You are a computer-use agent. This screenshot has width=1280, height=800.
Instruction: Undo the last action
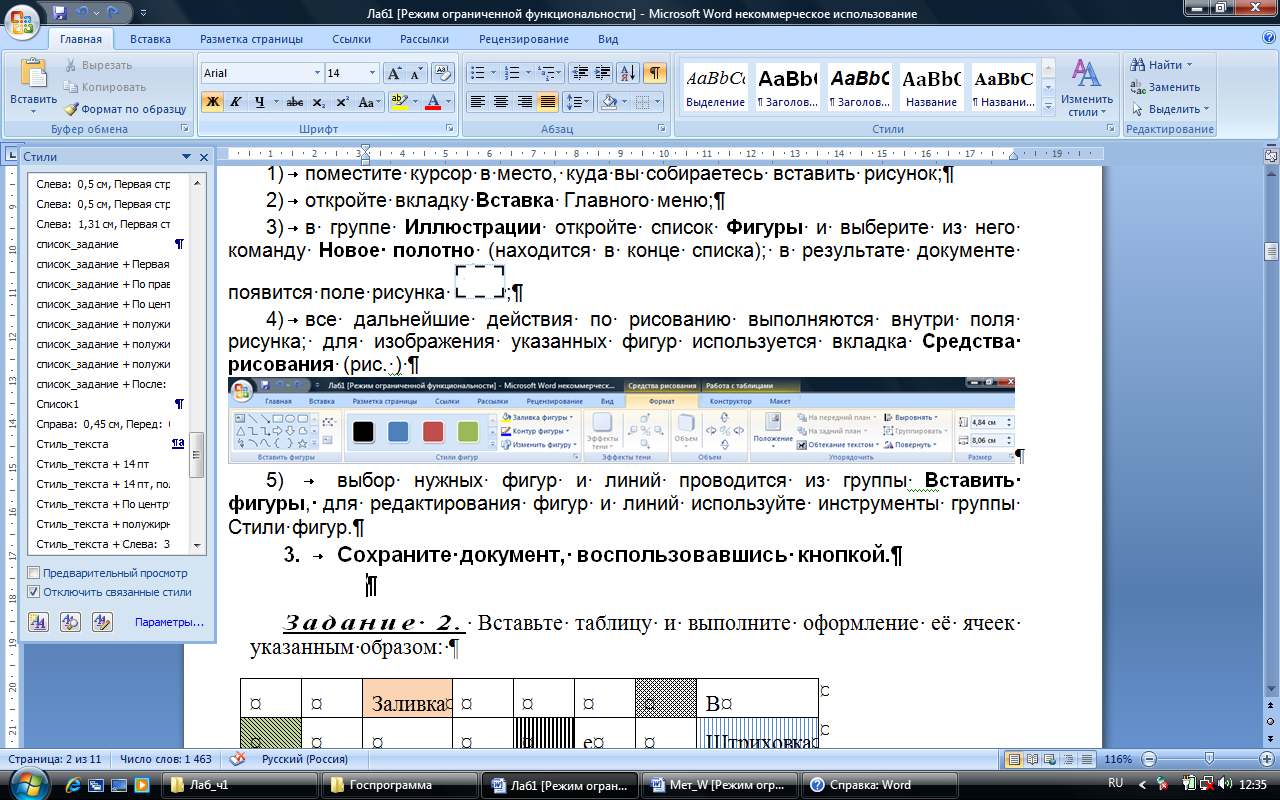(x=83, y=12)
